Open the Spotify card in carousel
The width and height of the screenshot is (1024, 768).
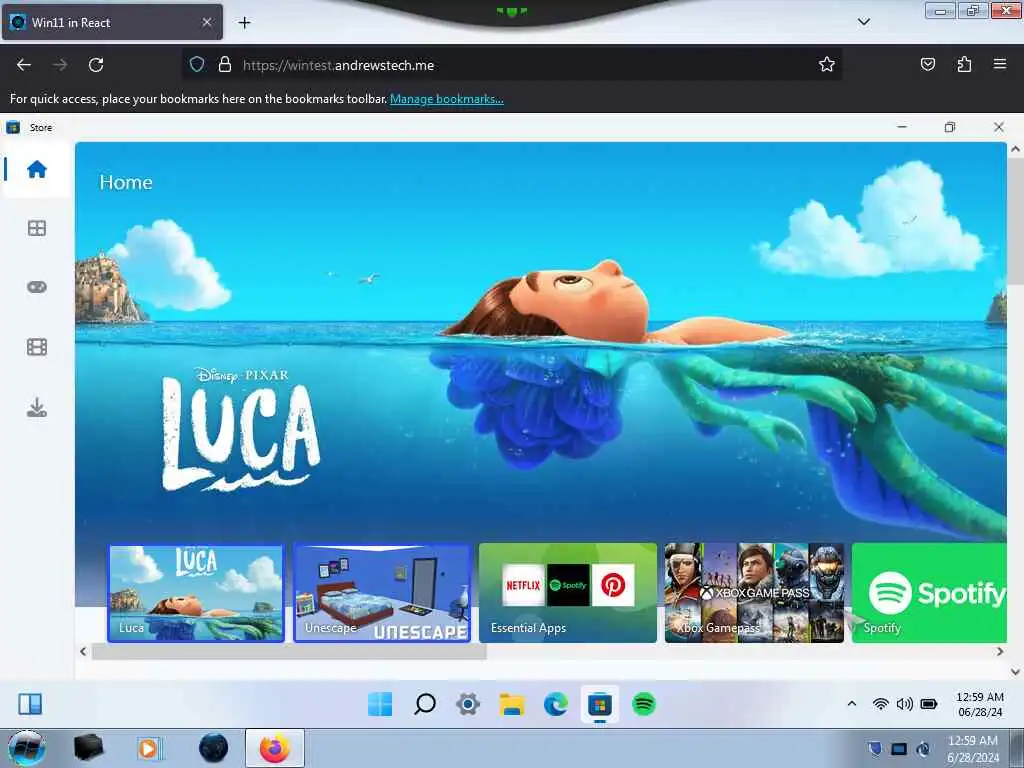click(929, 593)
